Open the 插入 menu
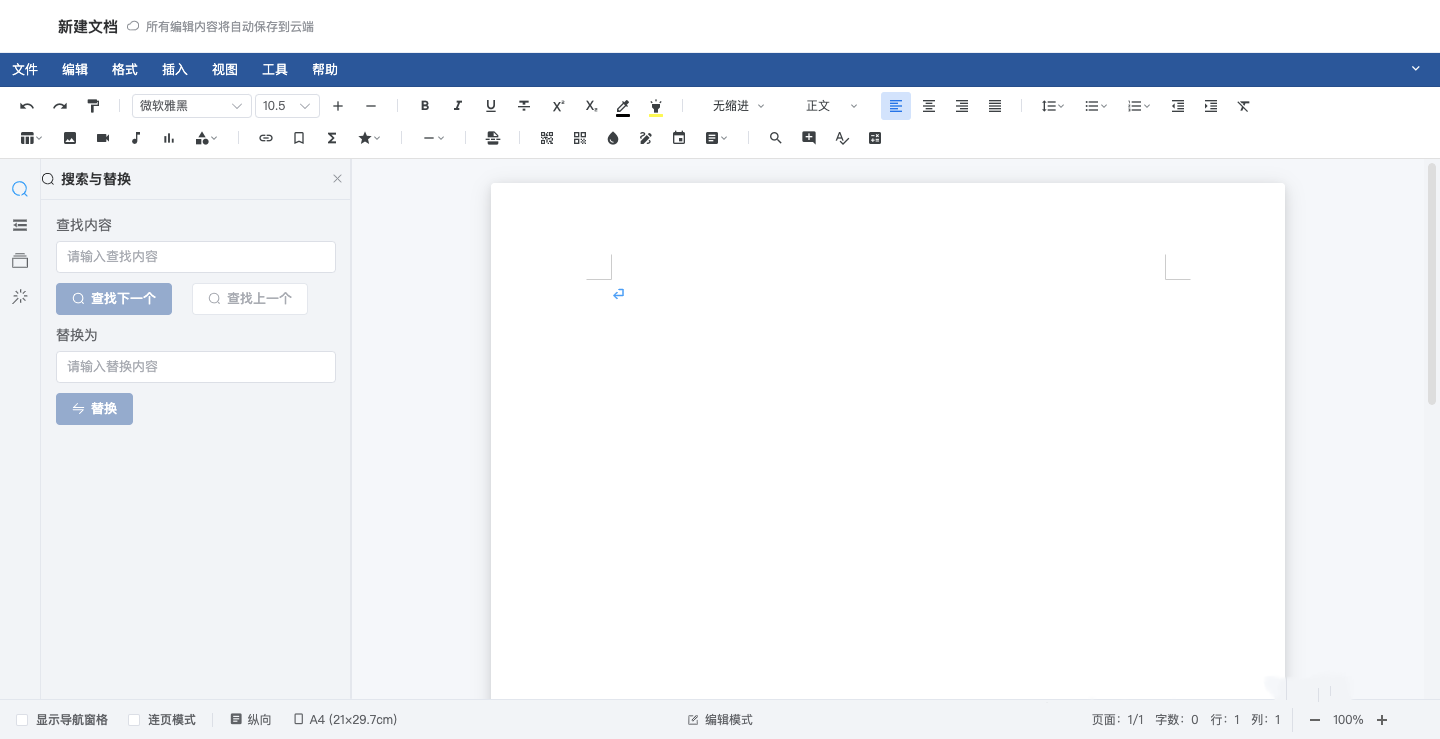This screenshot has width=1440, height=739. (x=175, y=70)
